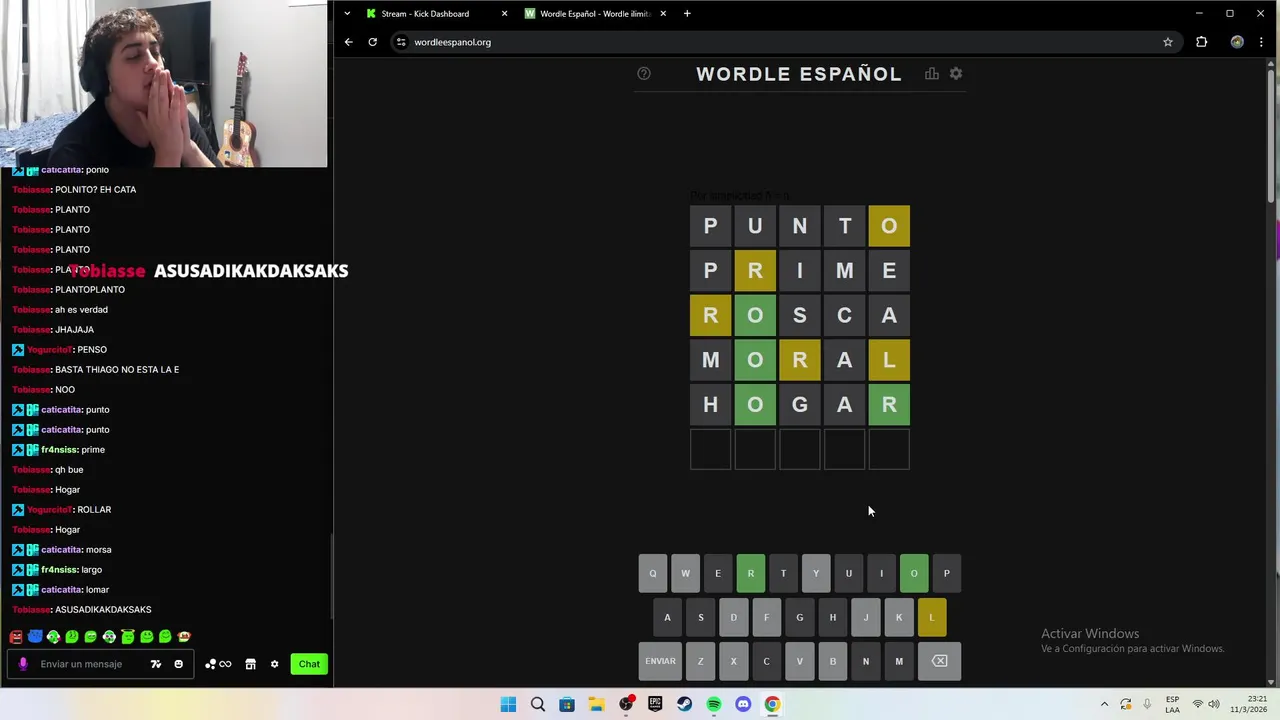Click fr4nsiss username next to largo
Image resolution: width=1280 pixels, height=720 pixels.
(x=58, y=569)
